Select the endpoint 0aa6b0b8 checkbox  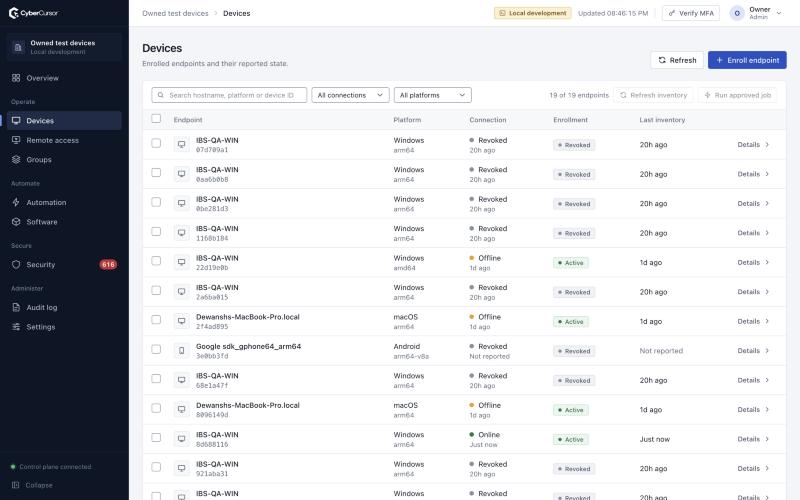[156, 172]
